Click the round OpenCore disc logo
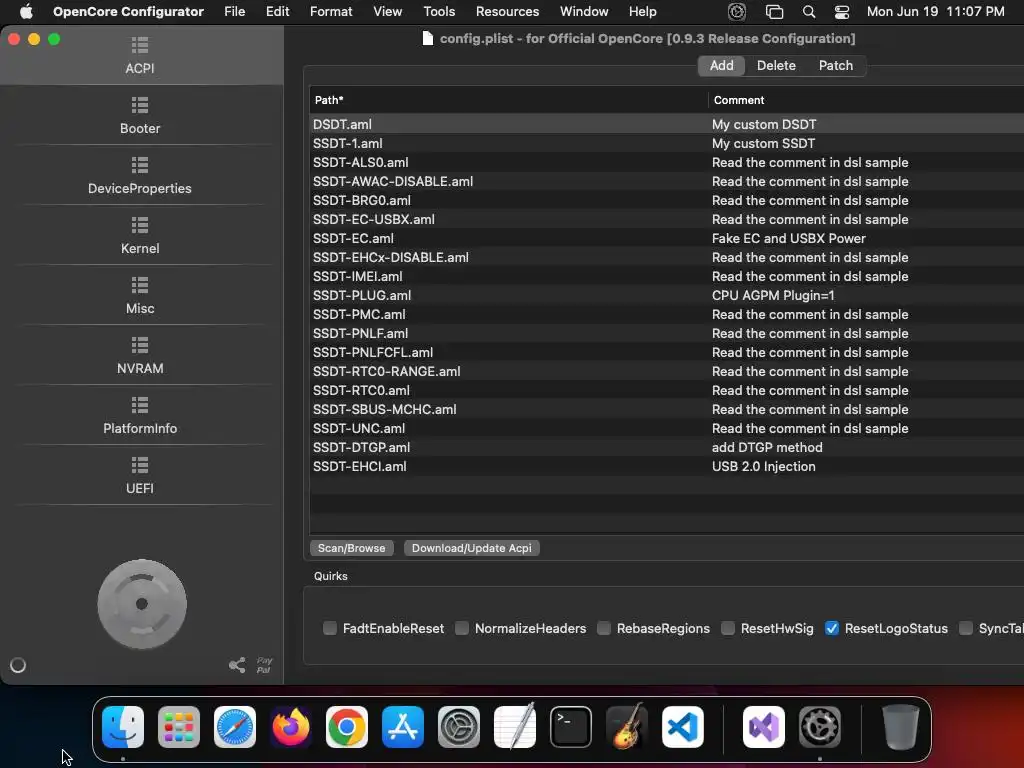 tap(142, 604)
